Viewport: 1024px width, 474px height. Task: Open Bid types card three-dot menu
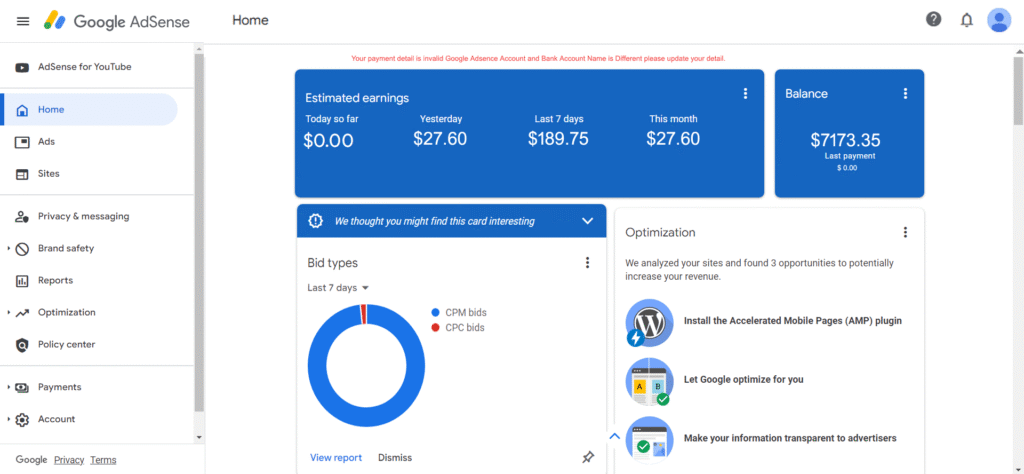tap(587, 262)
